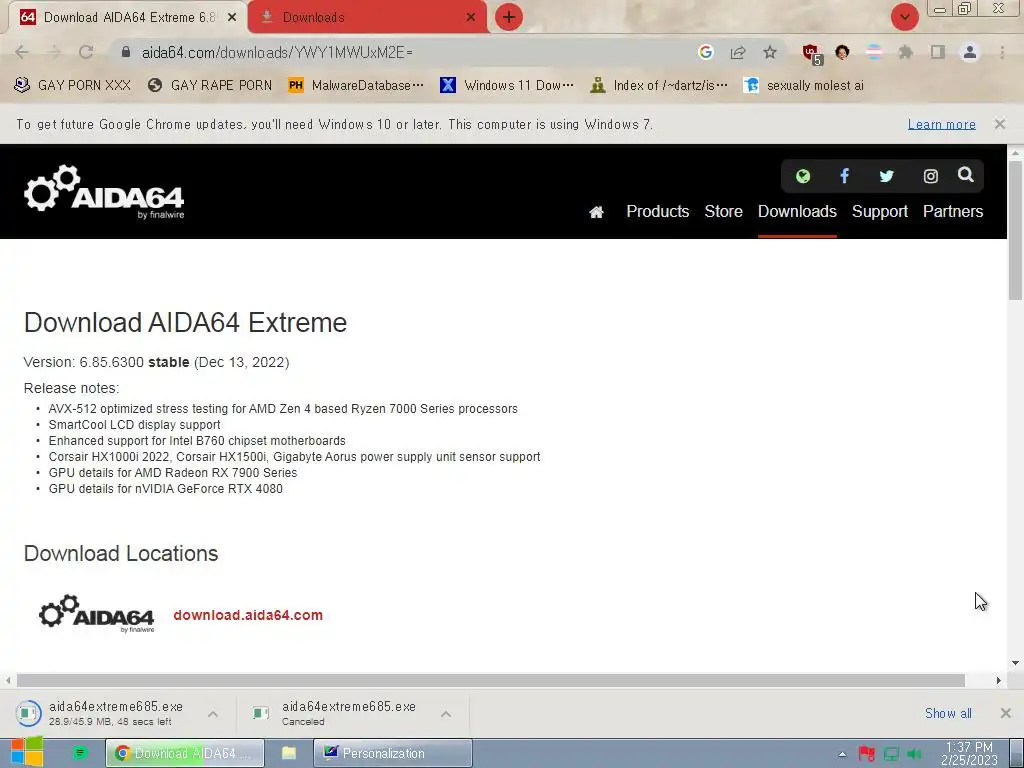Open the Chrome profile avatar

(x=970, y=52)
